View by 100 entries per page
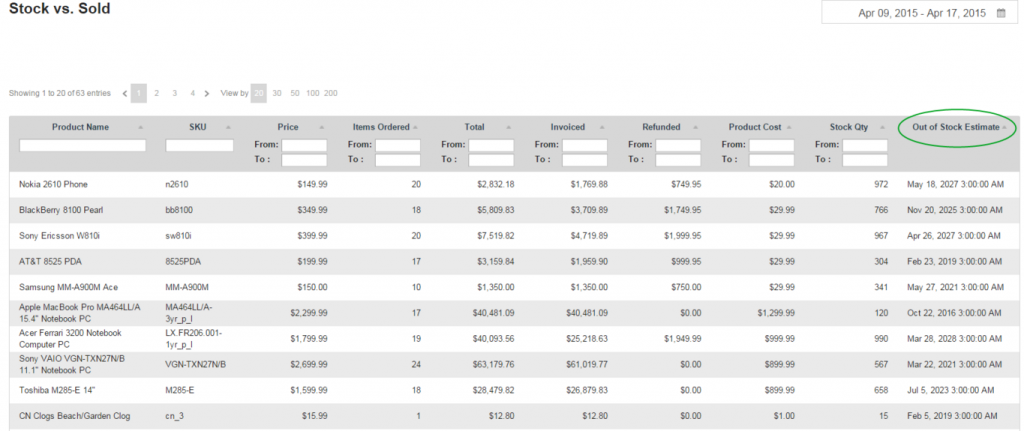Image resolution: width=1024 pixels, height=431 pixels. [x=313, y=93]
